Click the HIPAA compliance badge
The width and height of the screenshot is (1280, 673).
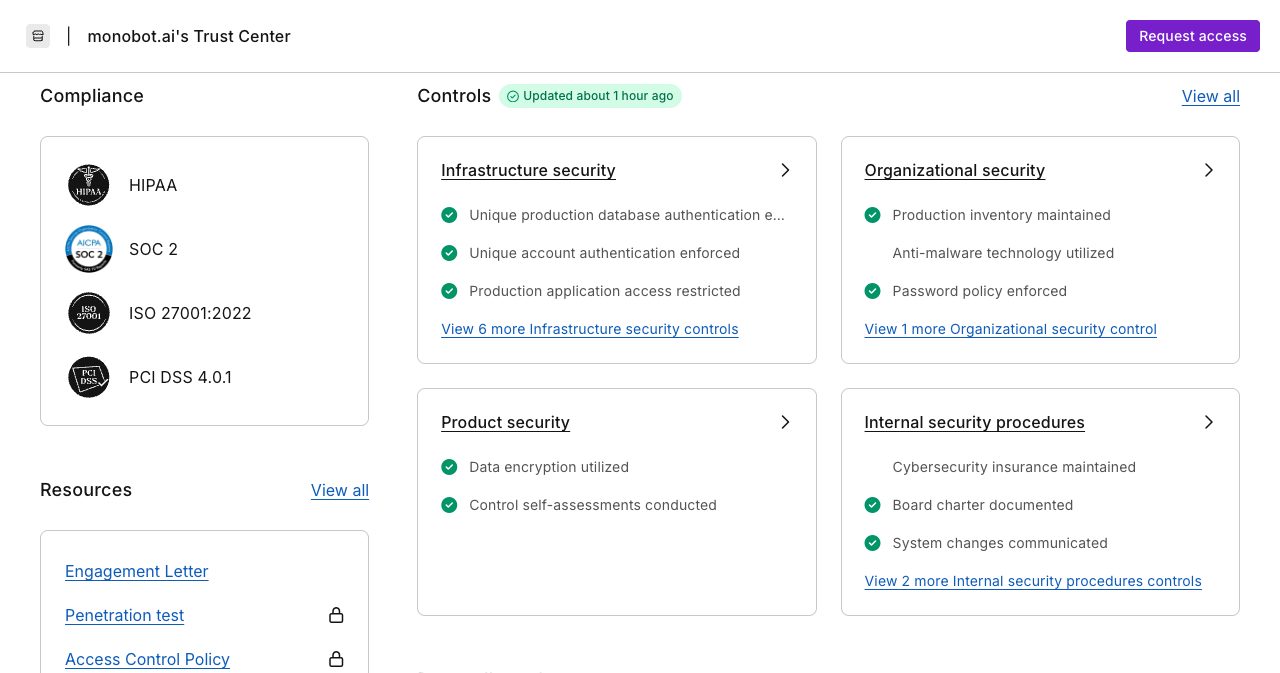(89, 185)
